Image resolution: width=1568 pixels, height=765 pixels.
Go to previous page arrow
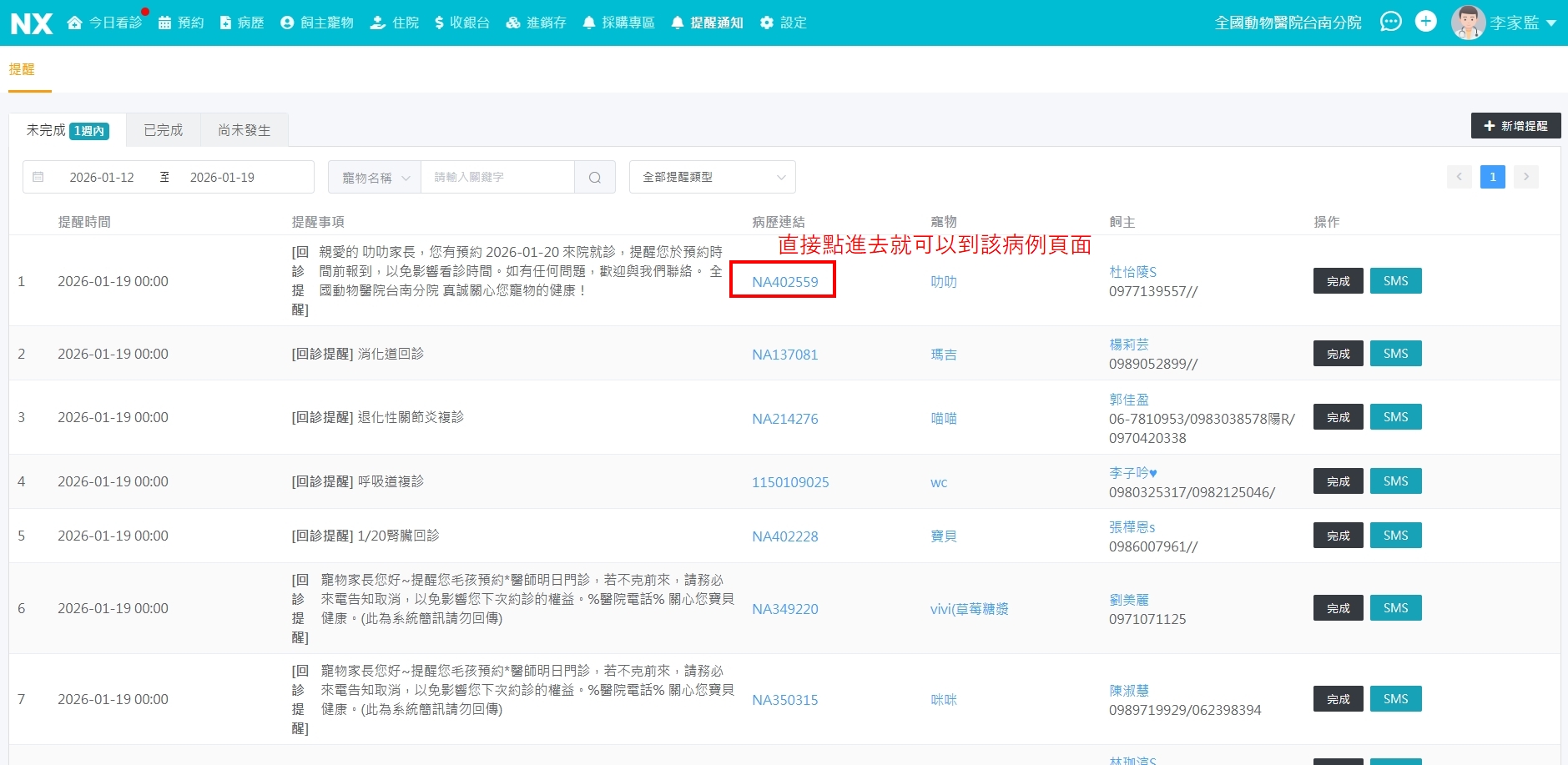click(x=1459, y=177)
